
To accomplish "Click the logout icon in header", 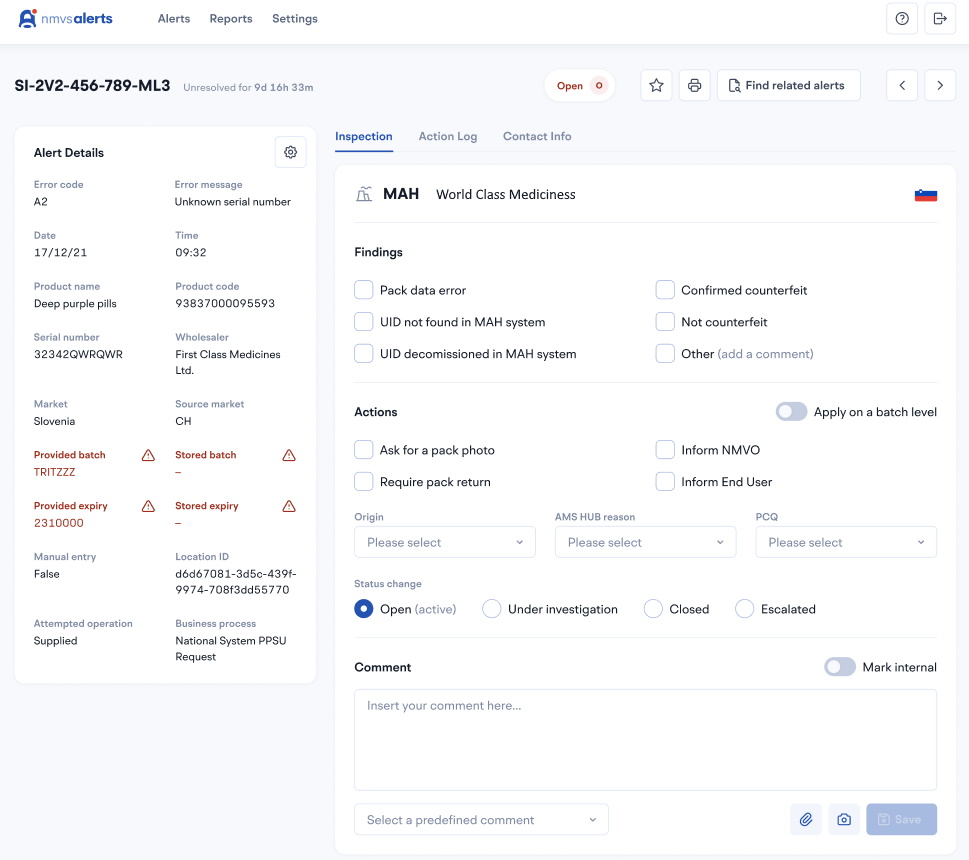I will click(x=940, y=19).
